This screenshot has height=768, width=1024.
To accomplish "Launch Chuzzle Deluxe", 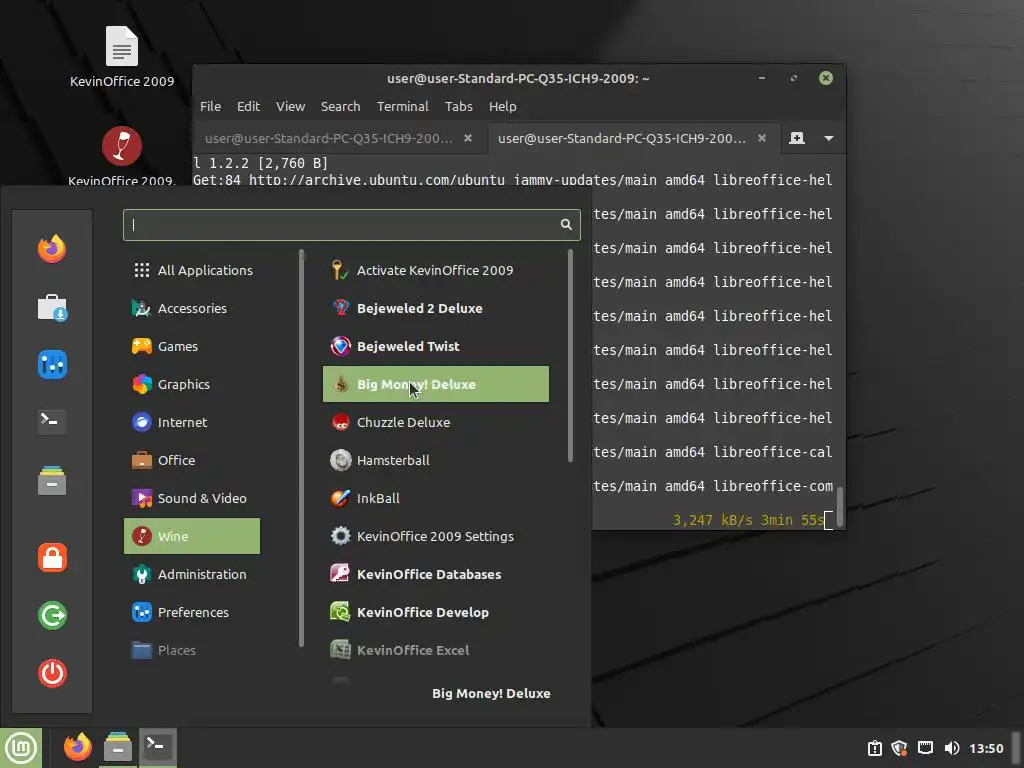I will click(x=436, y=422).
